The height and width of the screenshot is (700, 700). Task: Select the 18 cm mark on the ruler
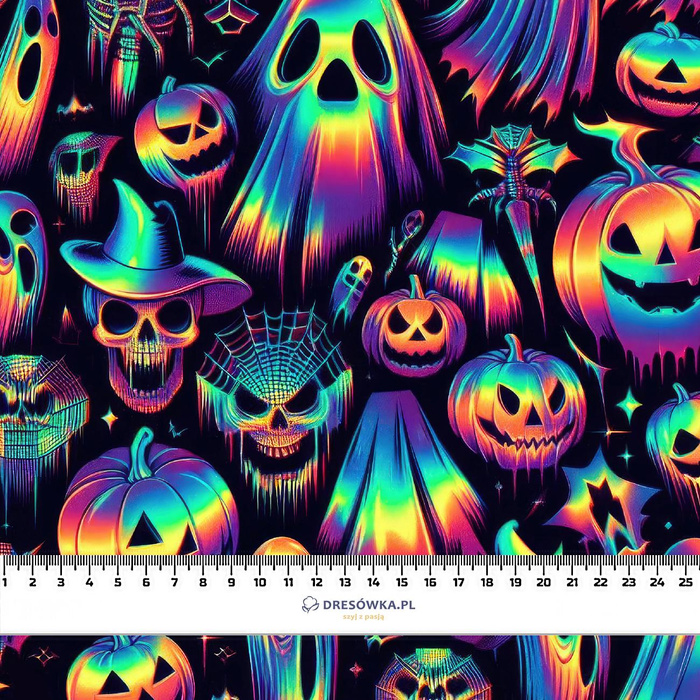487,581
